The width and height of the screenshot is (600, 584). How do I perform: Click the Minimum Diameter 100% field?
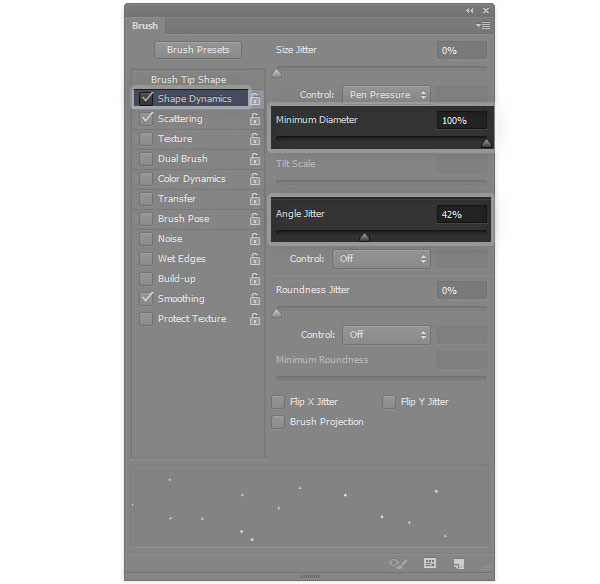462,121
